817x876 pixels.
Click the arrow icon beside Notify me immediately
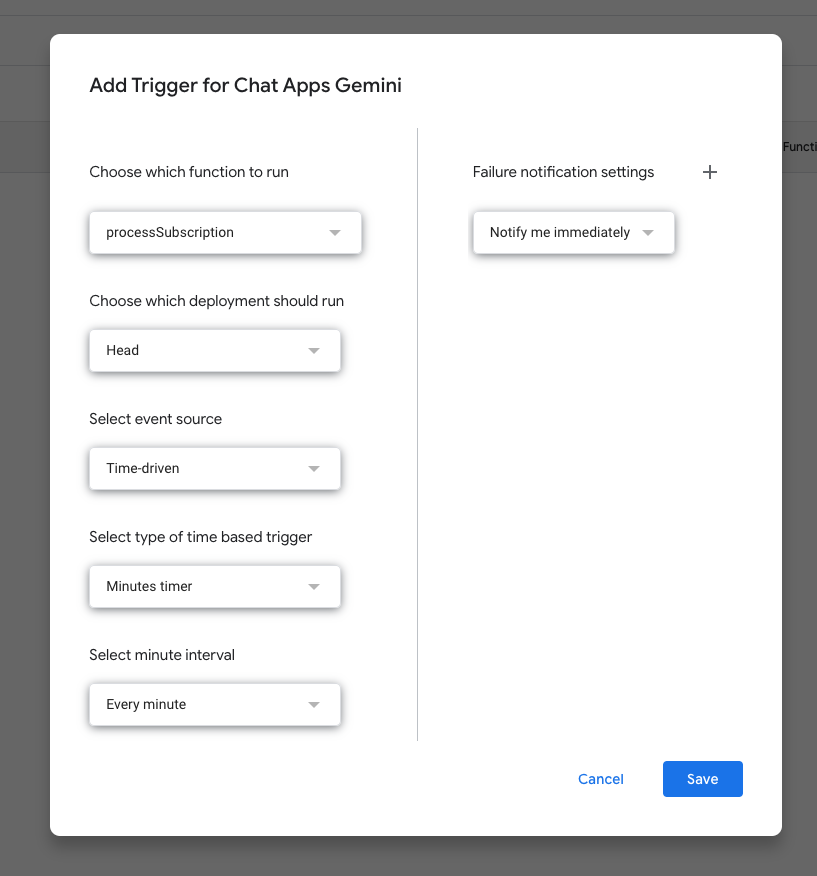coord(648,233)
